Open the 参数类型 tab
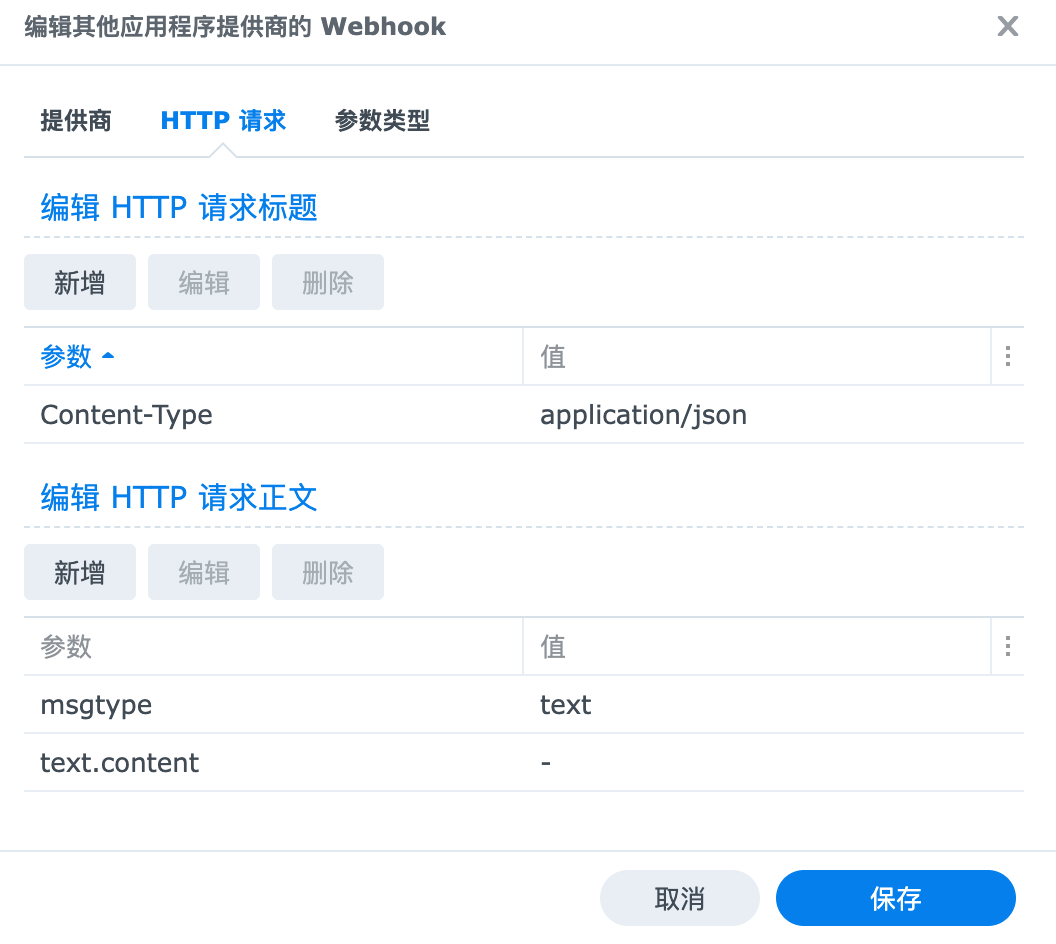This screenshot has width=1056, height=944. (382, 121)
